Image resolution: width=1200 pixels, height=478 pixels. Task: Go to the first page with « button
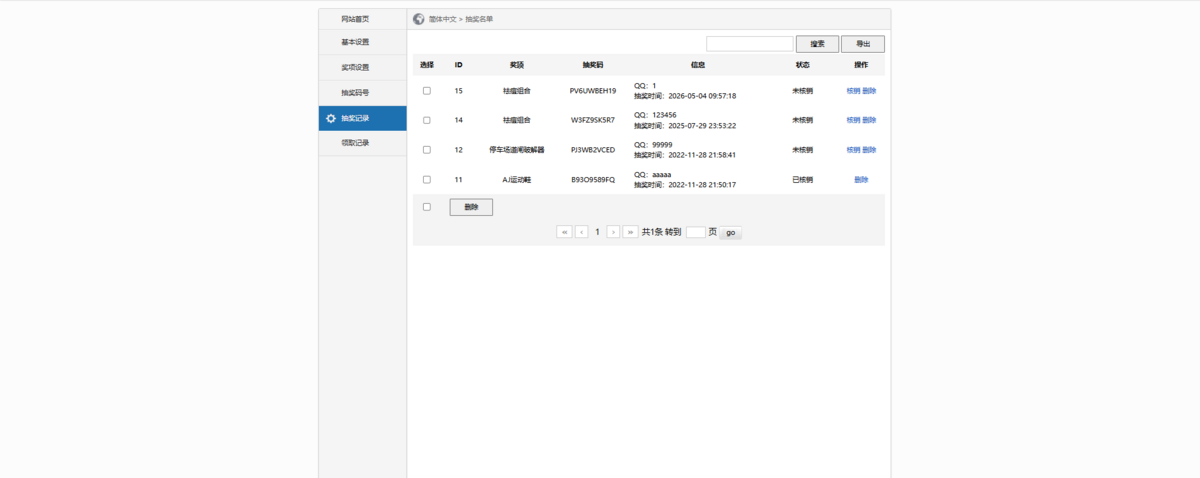click(x=564, y=232)
